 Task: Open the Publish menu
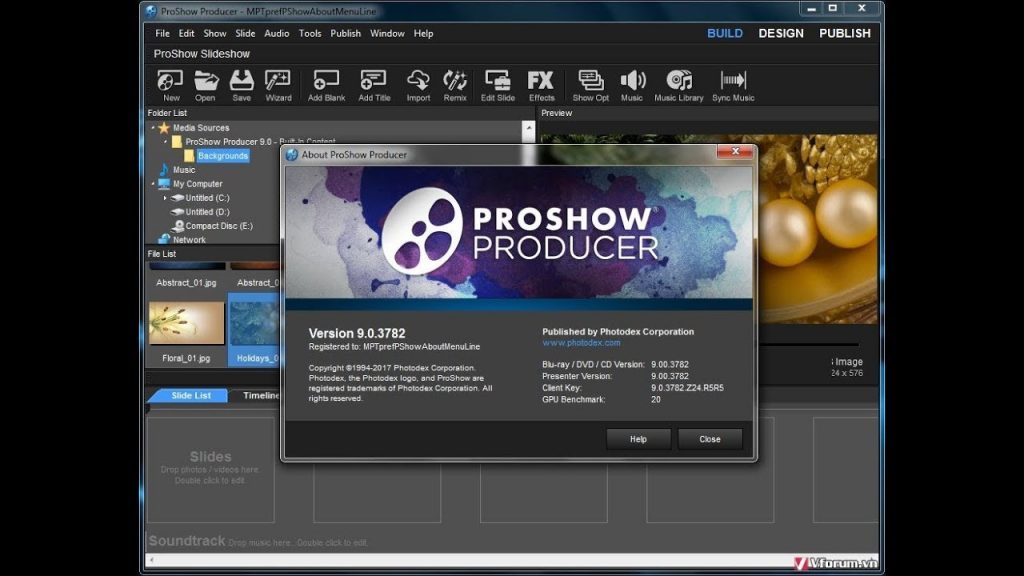click(345, 33)
